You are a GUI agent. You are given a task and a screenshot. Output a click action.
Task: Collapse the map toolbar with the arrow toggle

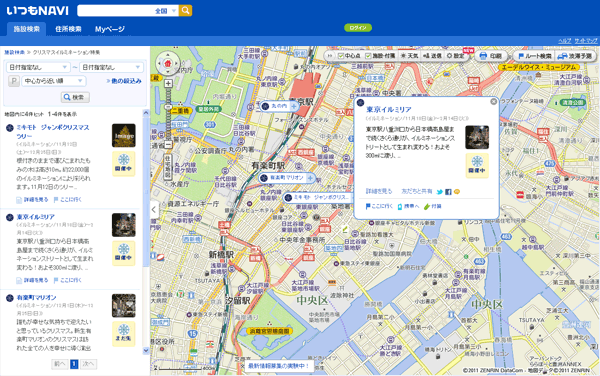point(329,56)
